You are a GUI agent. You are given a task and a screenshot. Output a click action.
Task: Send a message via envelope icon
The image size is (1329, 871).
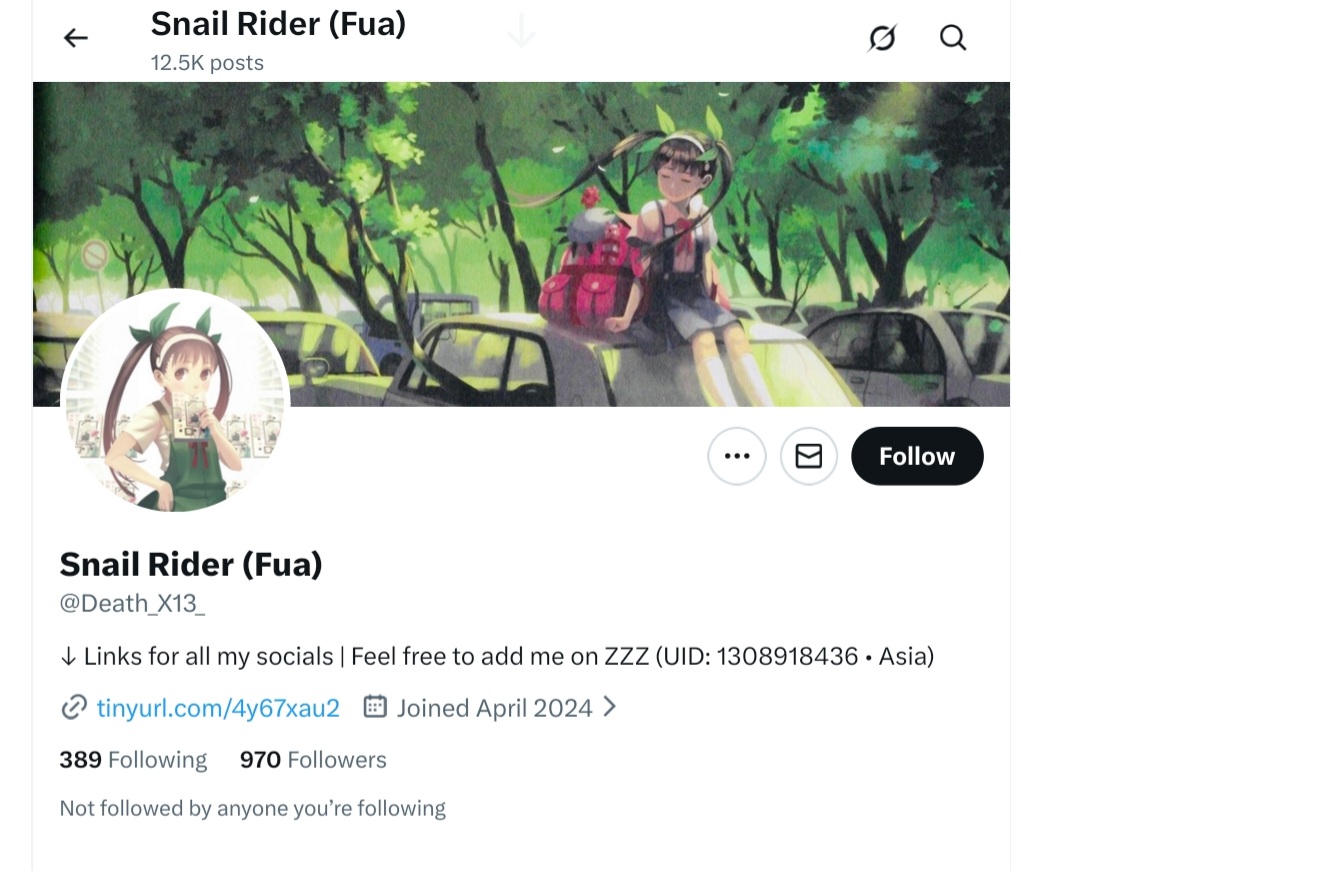tap(809, 456)
